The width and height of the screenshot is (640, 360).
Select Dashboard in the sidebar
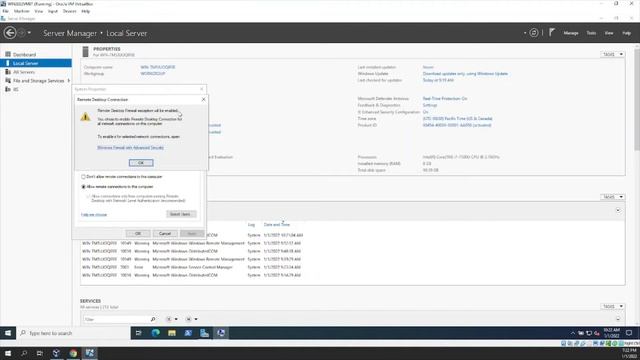[24, 55]
